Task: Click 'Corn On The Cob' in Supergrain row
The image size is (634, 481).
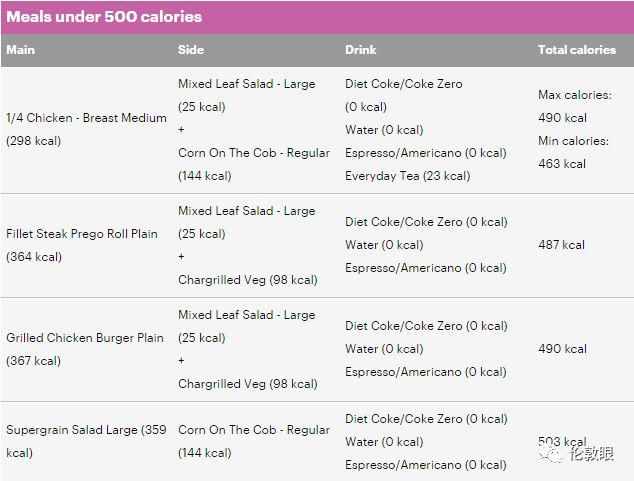Action: (253, 430)
